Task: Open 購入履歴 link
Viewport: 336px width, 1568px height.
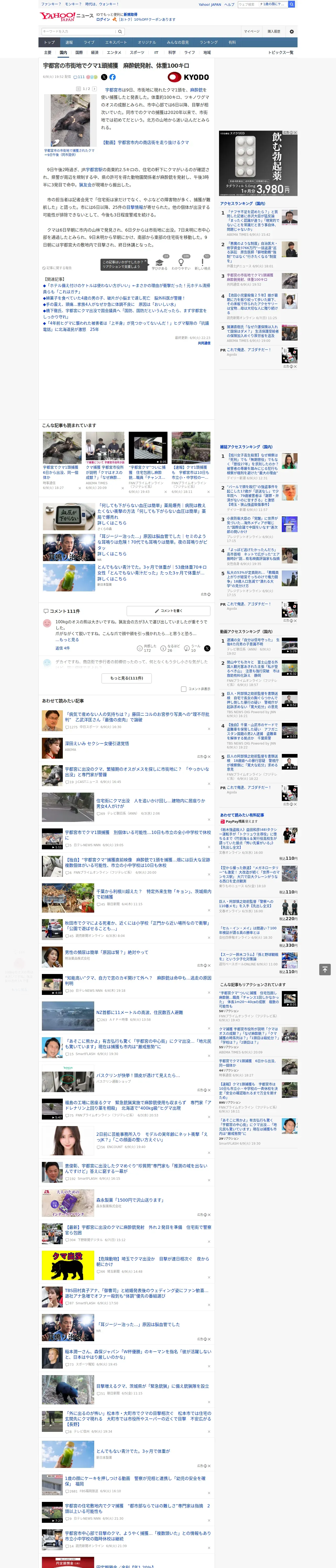Action: pos(274,31)
